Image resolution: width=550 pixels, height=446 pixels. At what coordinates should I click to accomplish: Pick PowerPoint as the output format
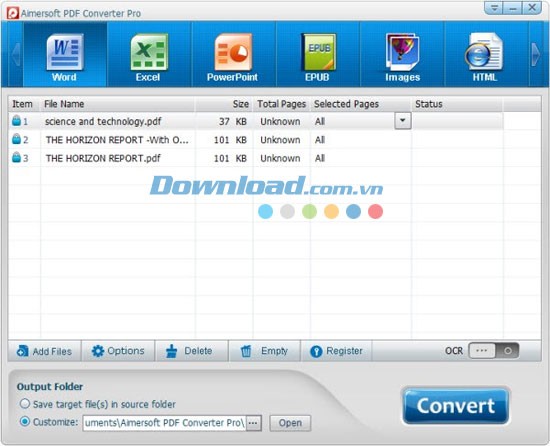[233, 54]
